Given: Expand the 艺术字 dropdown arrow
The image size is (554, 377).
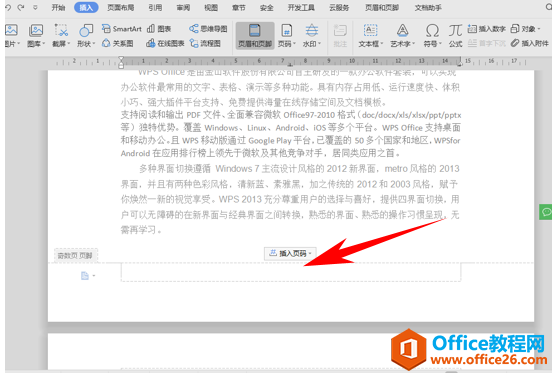Looking at the screenshot, I should (413, 44).
